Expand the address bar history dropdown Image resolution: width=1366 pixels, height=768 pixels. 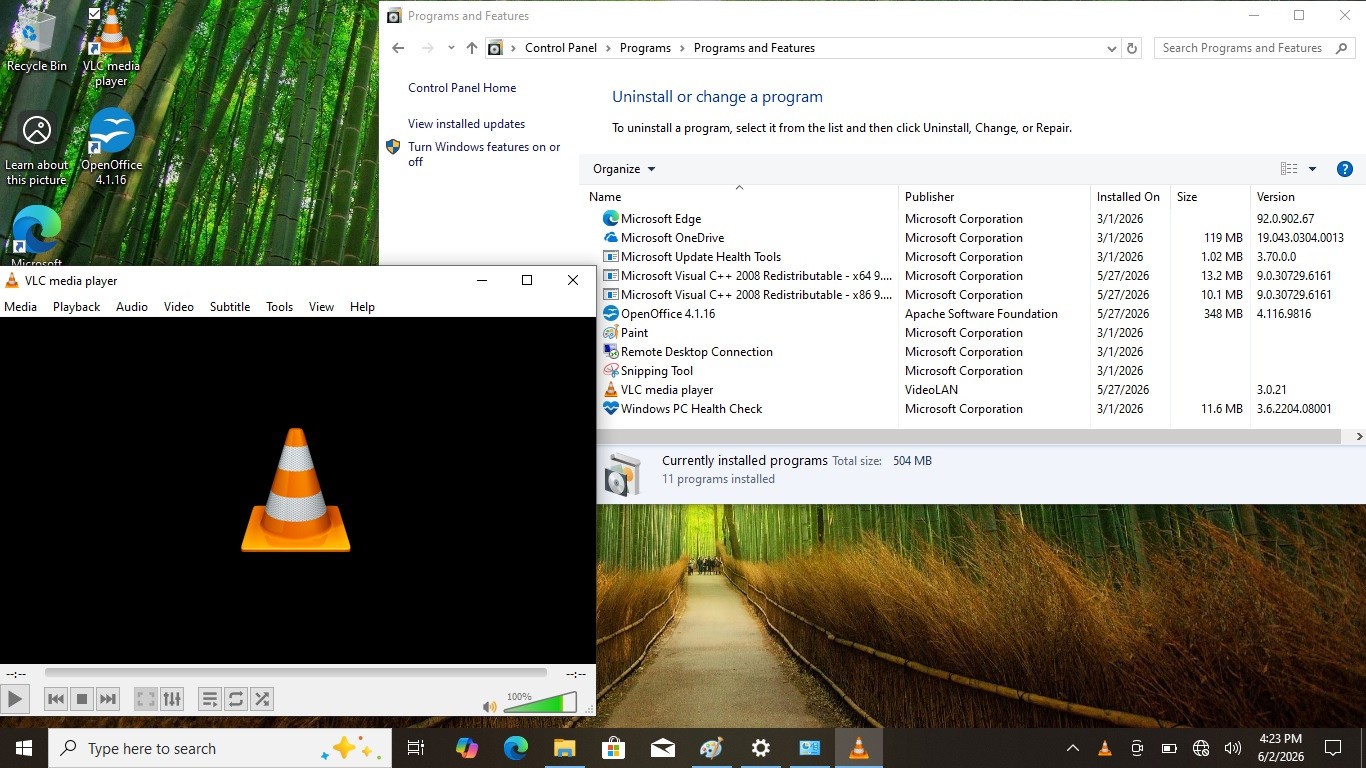[x=1112, y=48]
